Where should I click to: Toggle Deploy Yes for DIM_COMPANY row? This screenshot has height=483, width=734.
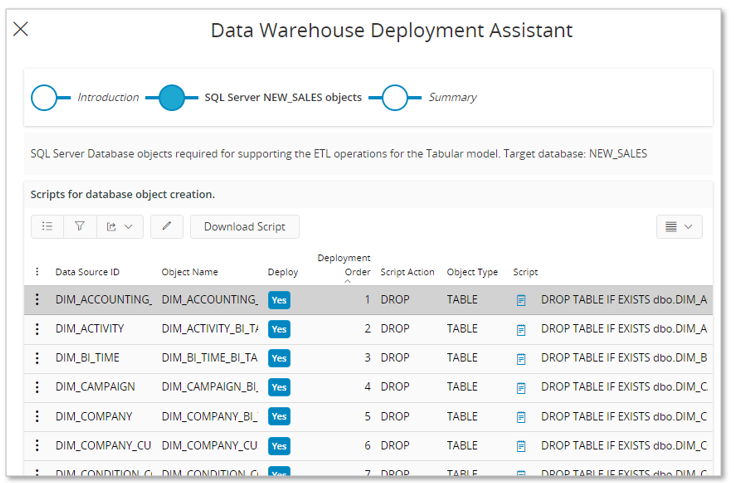[x=279, y=416]
